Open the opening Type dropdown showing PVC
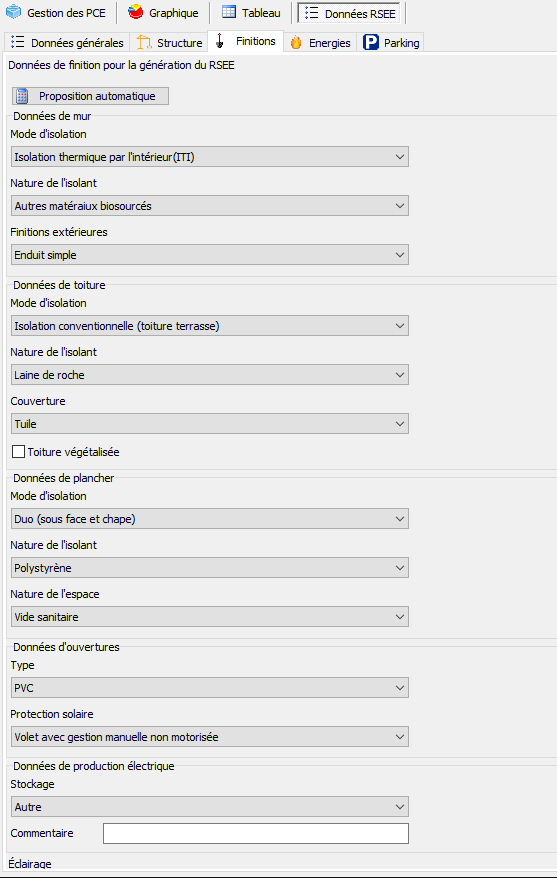The image size is (557, 878). 210,688
